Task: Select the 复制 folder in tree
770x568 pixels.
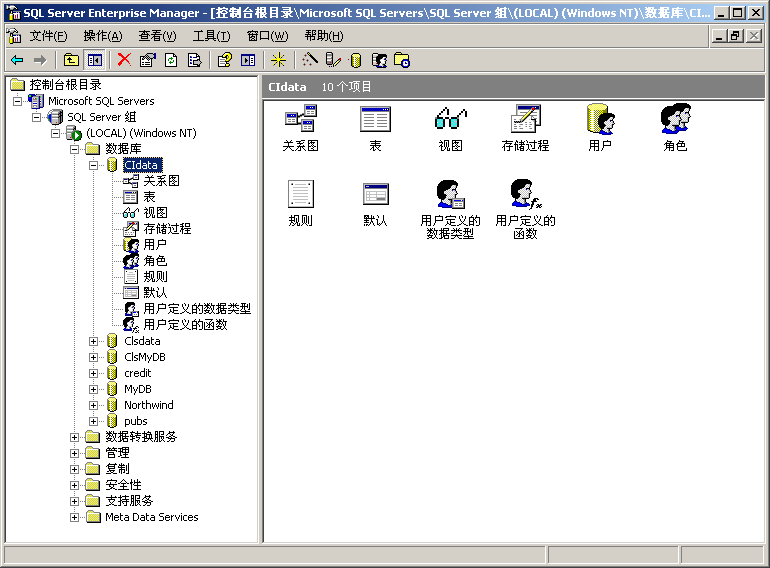Action: (117, 469)
